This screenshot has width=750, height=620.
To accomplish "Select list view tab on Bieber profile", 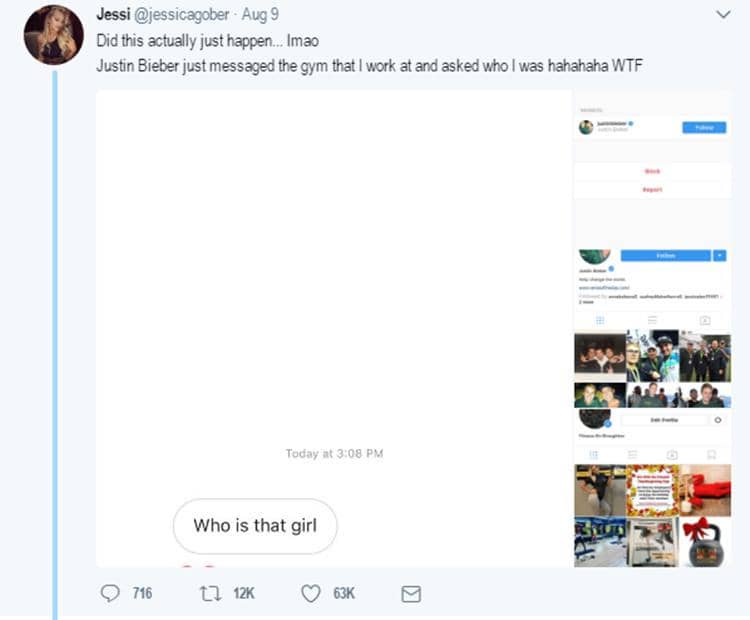I will [x=652, y=320].
